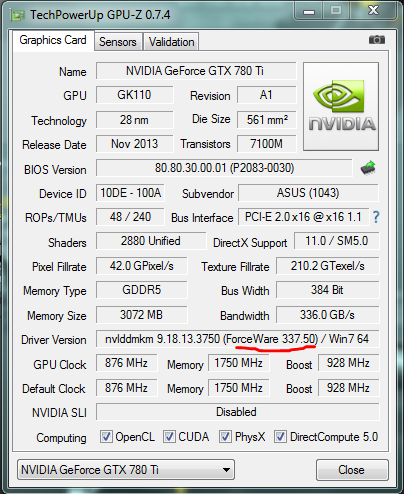This screenshot has width=404, height=494.
Task: Click the Transistors value 7100M
Action: pos(267,144)
